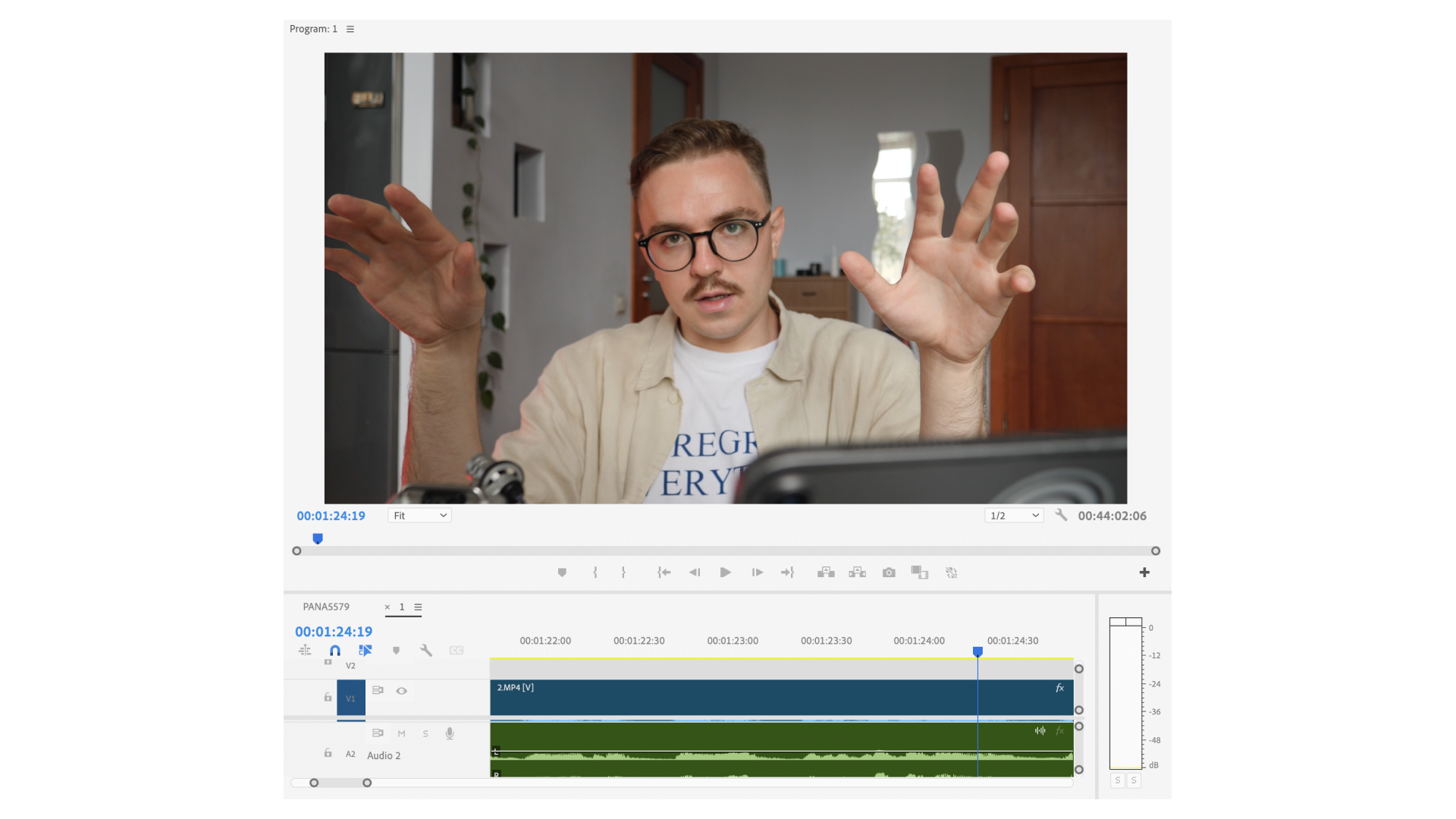Viewport: 1456px width, 819px height.
Task: Toggle track lock on V1
Action: 328,697
